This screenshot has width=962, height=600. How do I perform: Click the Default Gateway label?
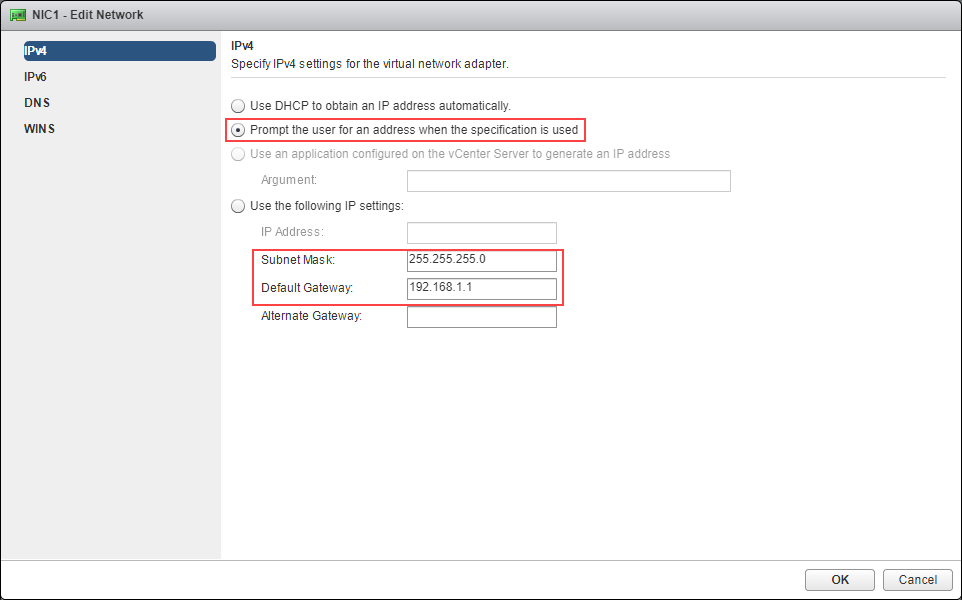coord(307,288)
